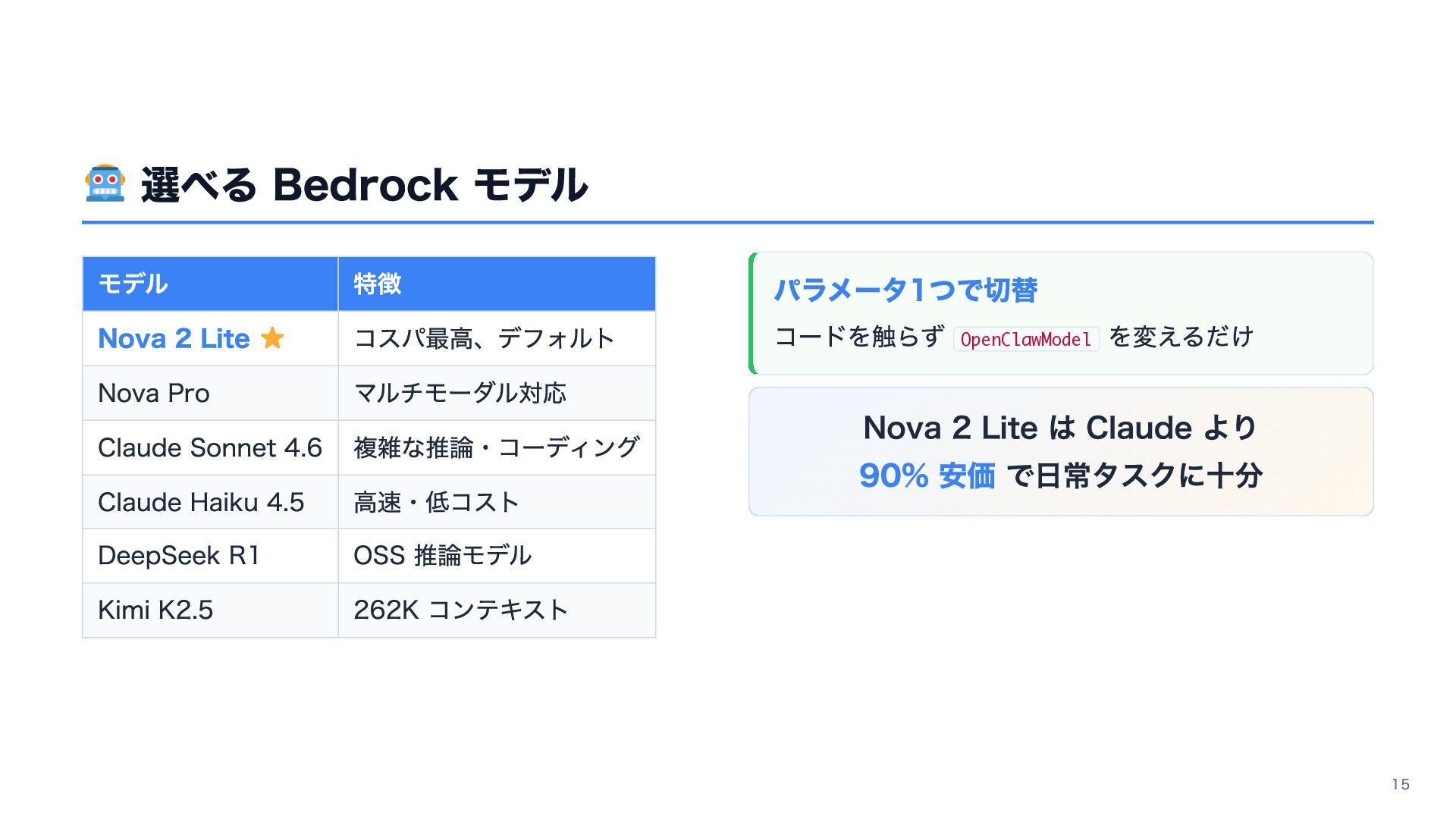The height and width of the screenshot is (819, 1456).
Task: Click the robot emoji in the title
Action: pos(105,184)
